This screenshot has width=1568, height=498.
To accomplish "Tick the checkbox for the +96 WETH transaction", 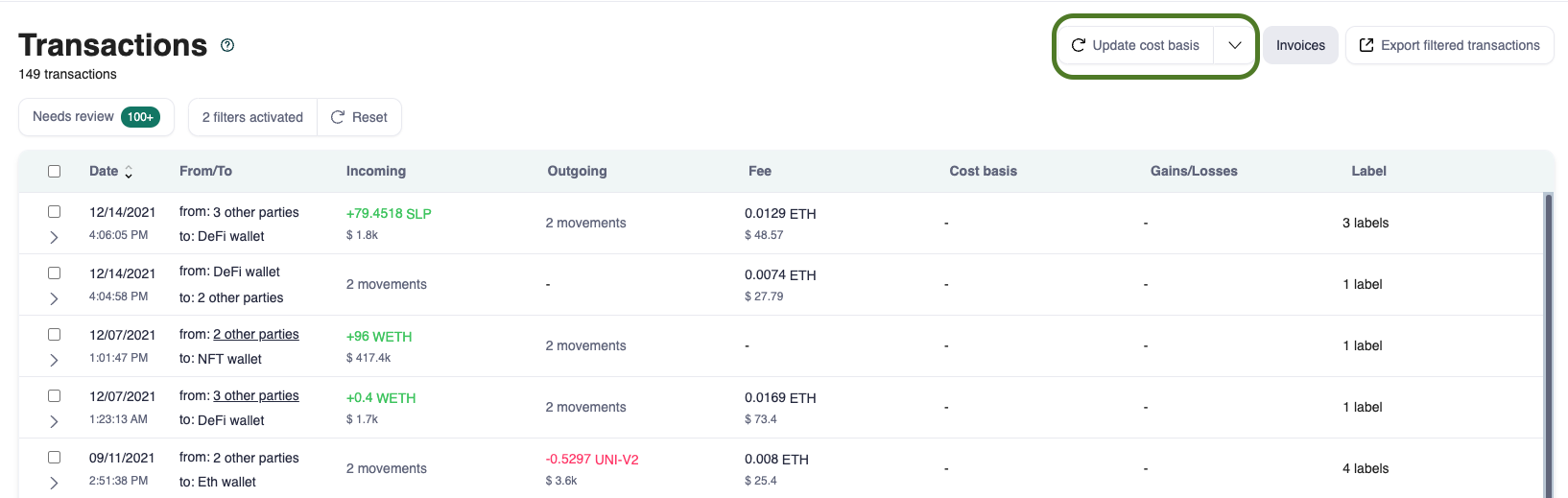I will 55,334.
